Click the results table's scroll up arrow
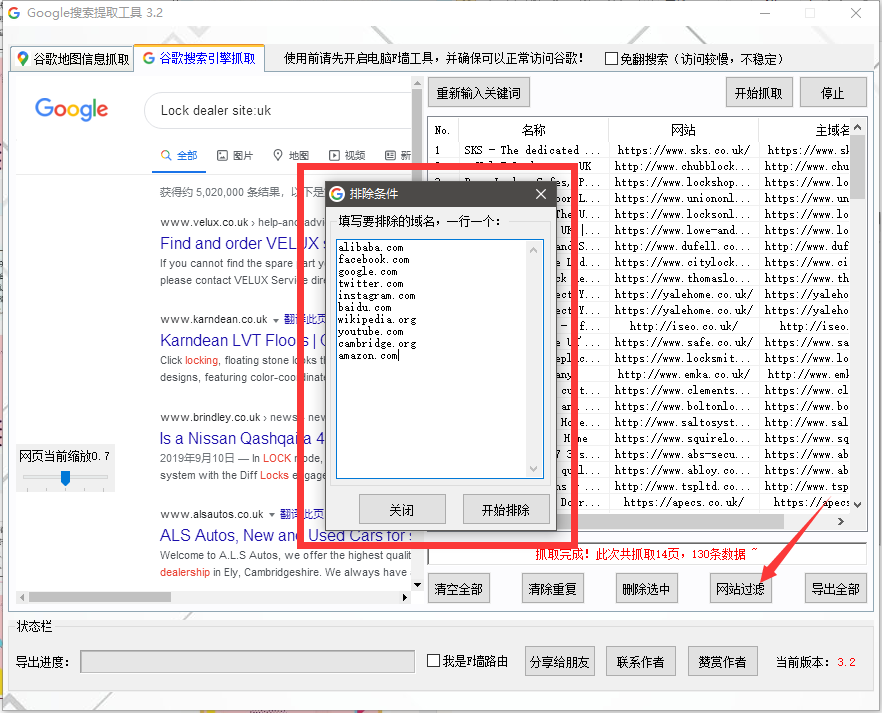Image resolution: width=882 pixels, height=713 pixels. click(x=857, y=128)
